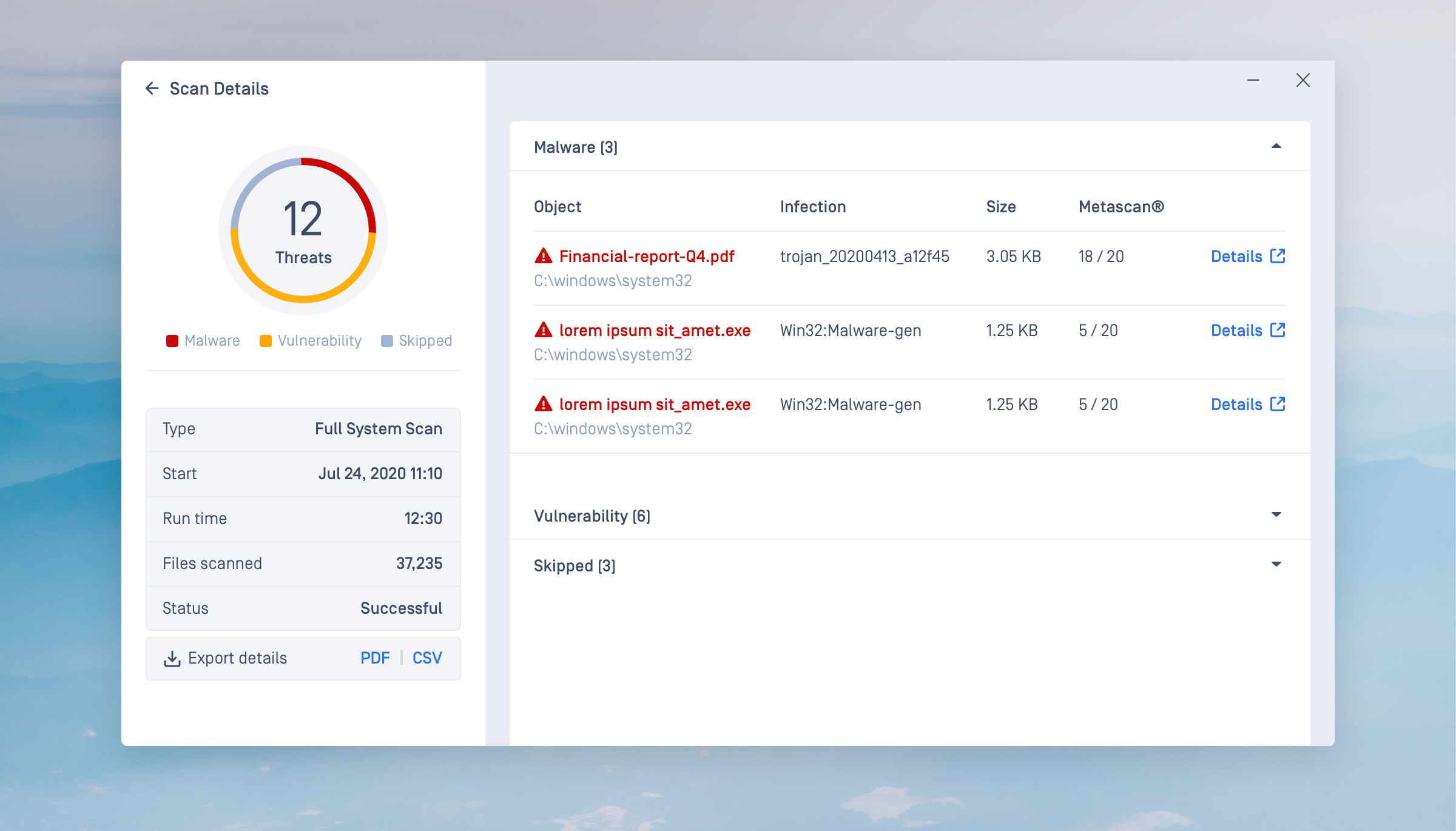Click the export download icon
Screen dimensions: 1456x831
pos(172,659)
